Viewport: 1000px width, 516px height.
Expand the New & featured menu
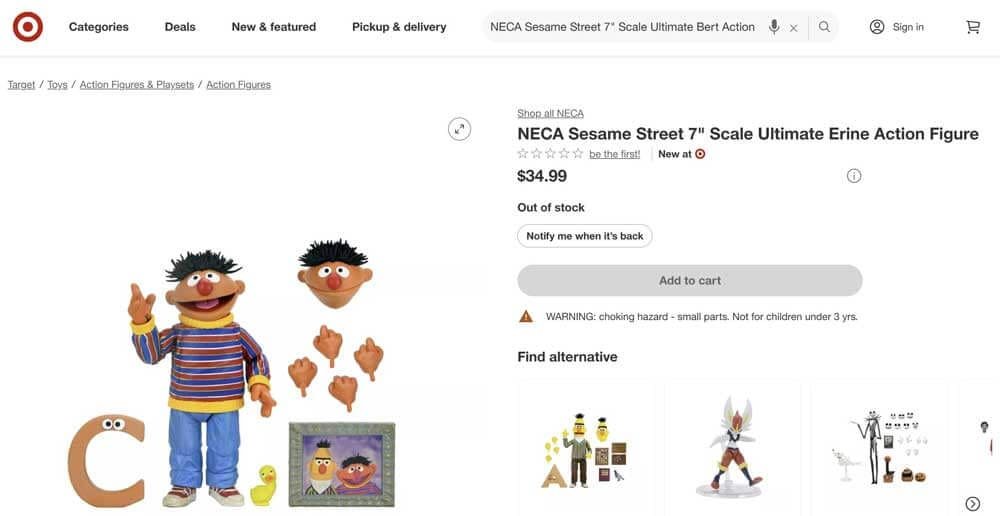tap(273, 27)
